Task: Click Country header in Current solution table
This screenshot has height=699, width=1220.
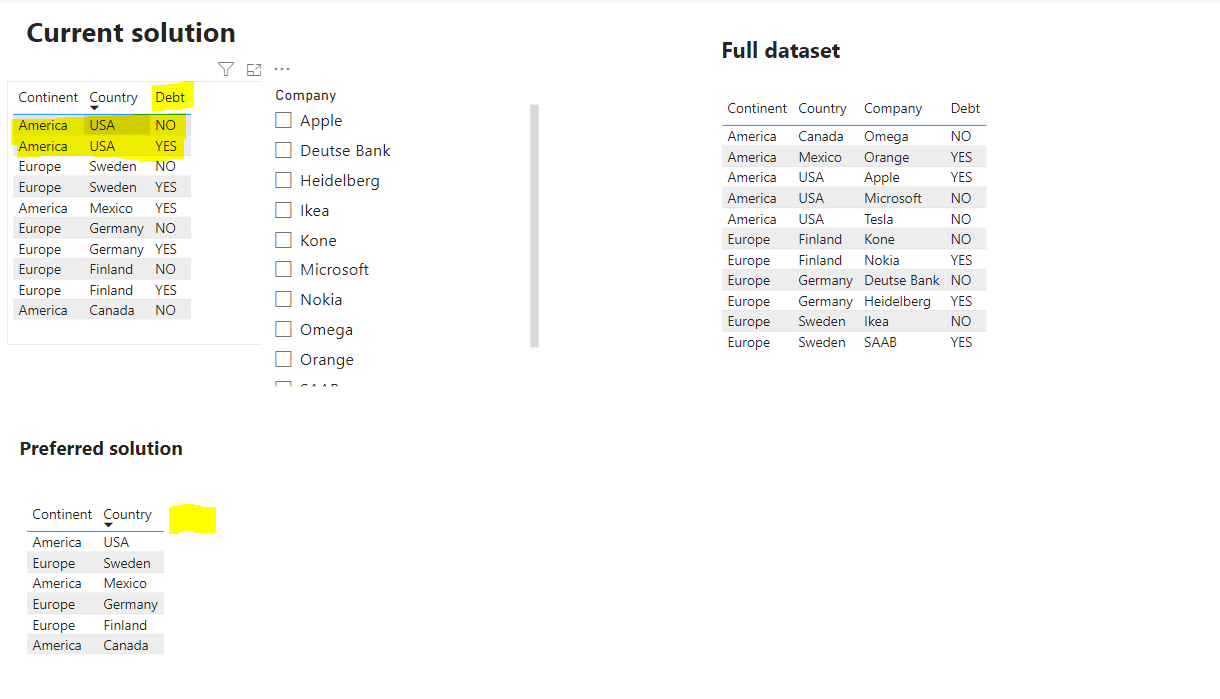Action: pyautogui.click(x=113, y=97)
